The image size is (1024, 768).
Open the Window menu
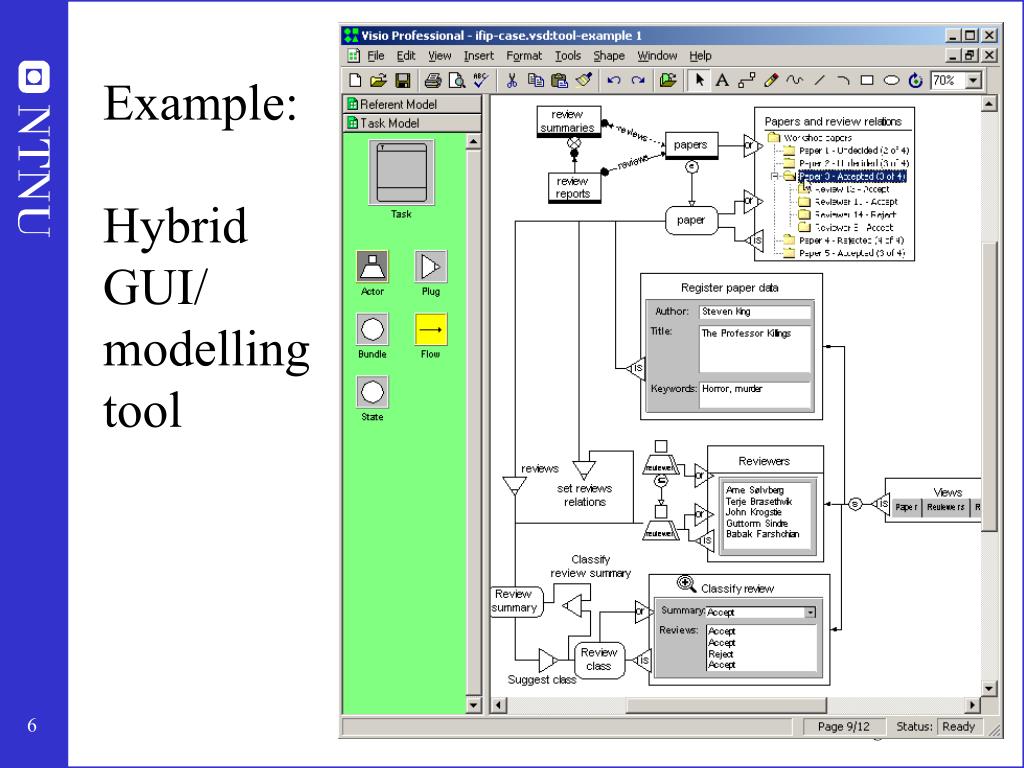pos(657,56)
